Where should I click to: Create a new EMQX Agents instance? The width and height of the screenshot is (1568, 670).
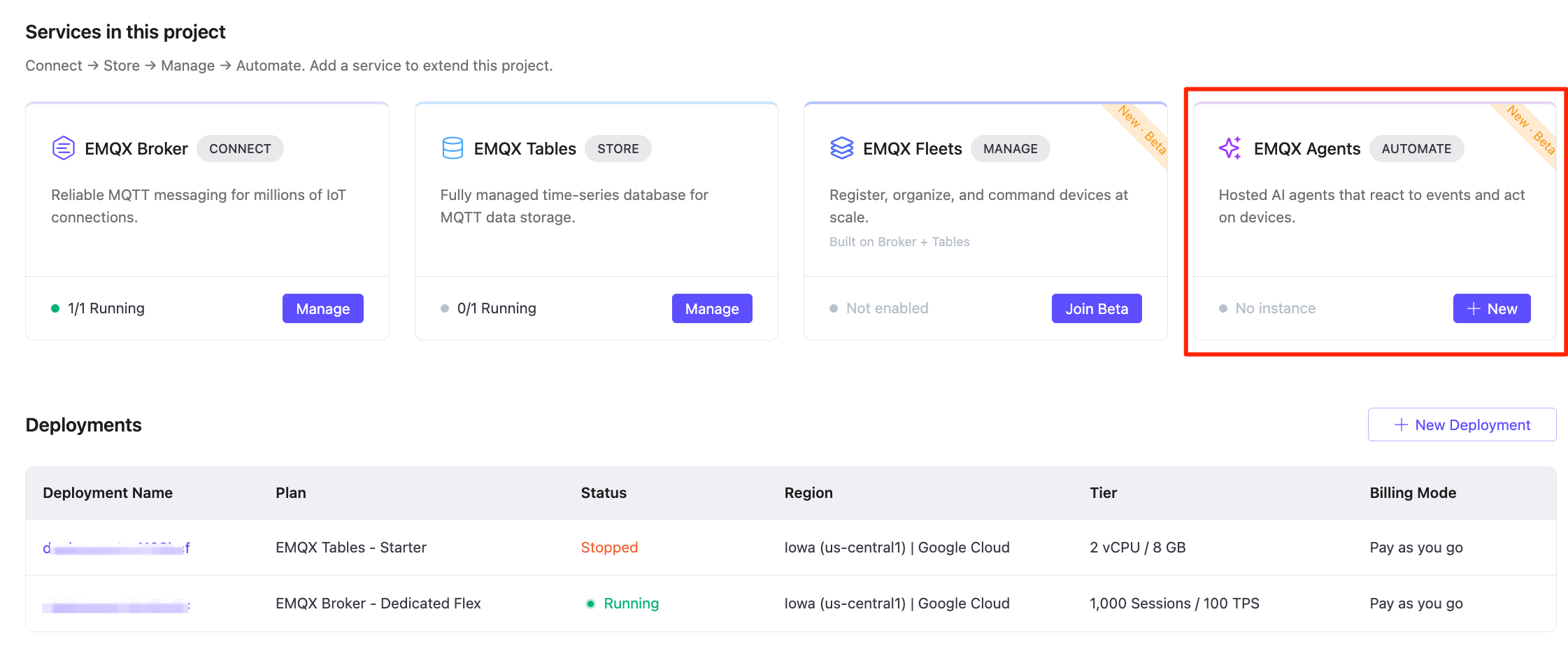1492,308
